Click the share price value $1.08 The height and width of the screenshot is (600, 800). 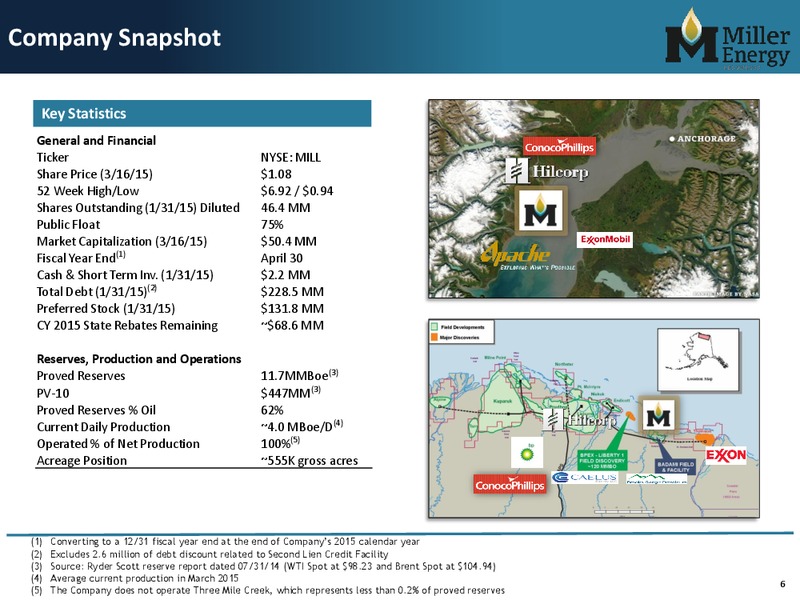coord(276,174)
